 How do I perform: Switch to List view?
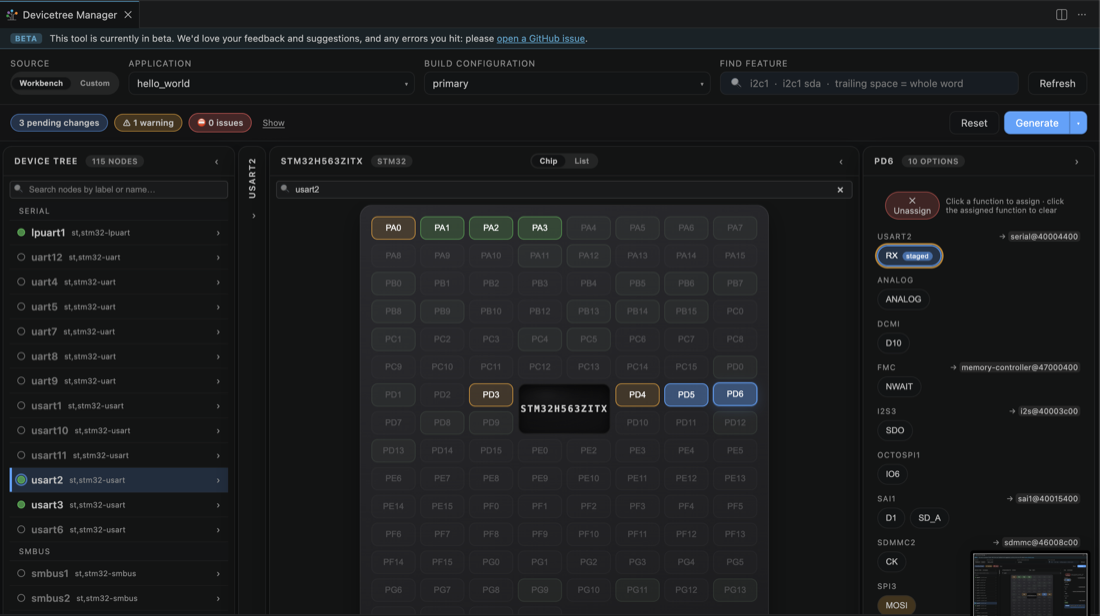click(582, 161)
